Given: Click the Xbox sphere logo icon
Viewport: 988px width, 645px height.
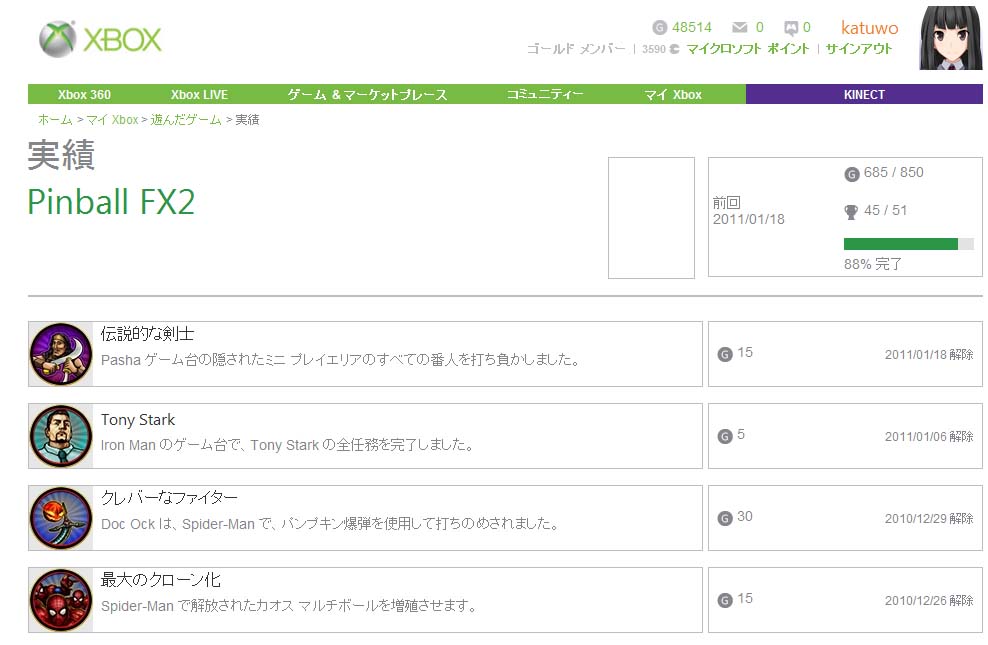Looking at the screenshot, I should tap(57, 39).
